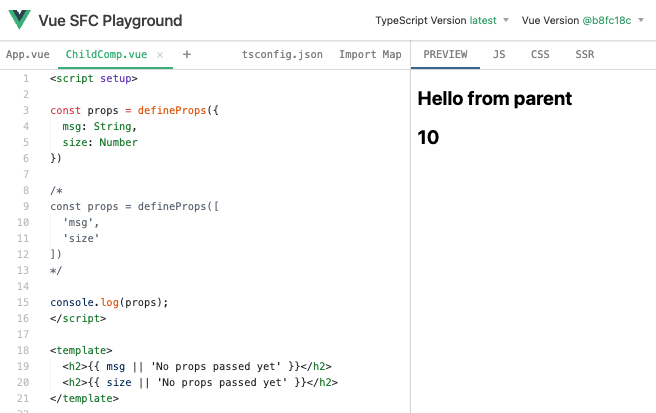Click the Vue Version @b8fc18c label
The image size is (656, 413).
click(x=576, y=21)
